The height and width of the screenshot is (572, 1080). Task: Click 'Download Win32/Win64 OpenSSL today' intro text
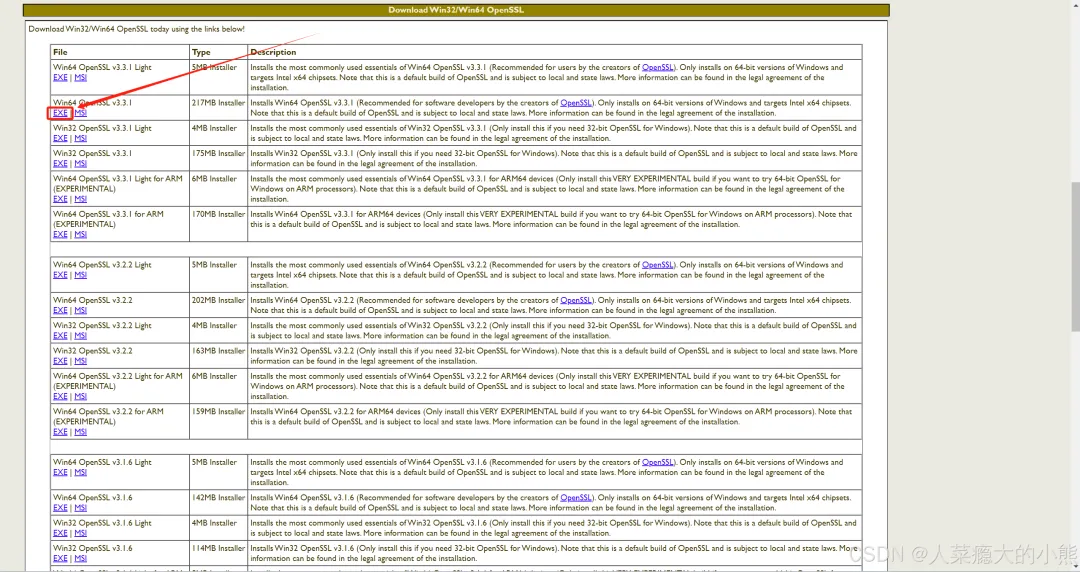coord(136,29)
